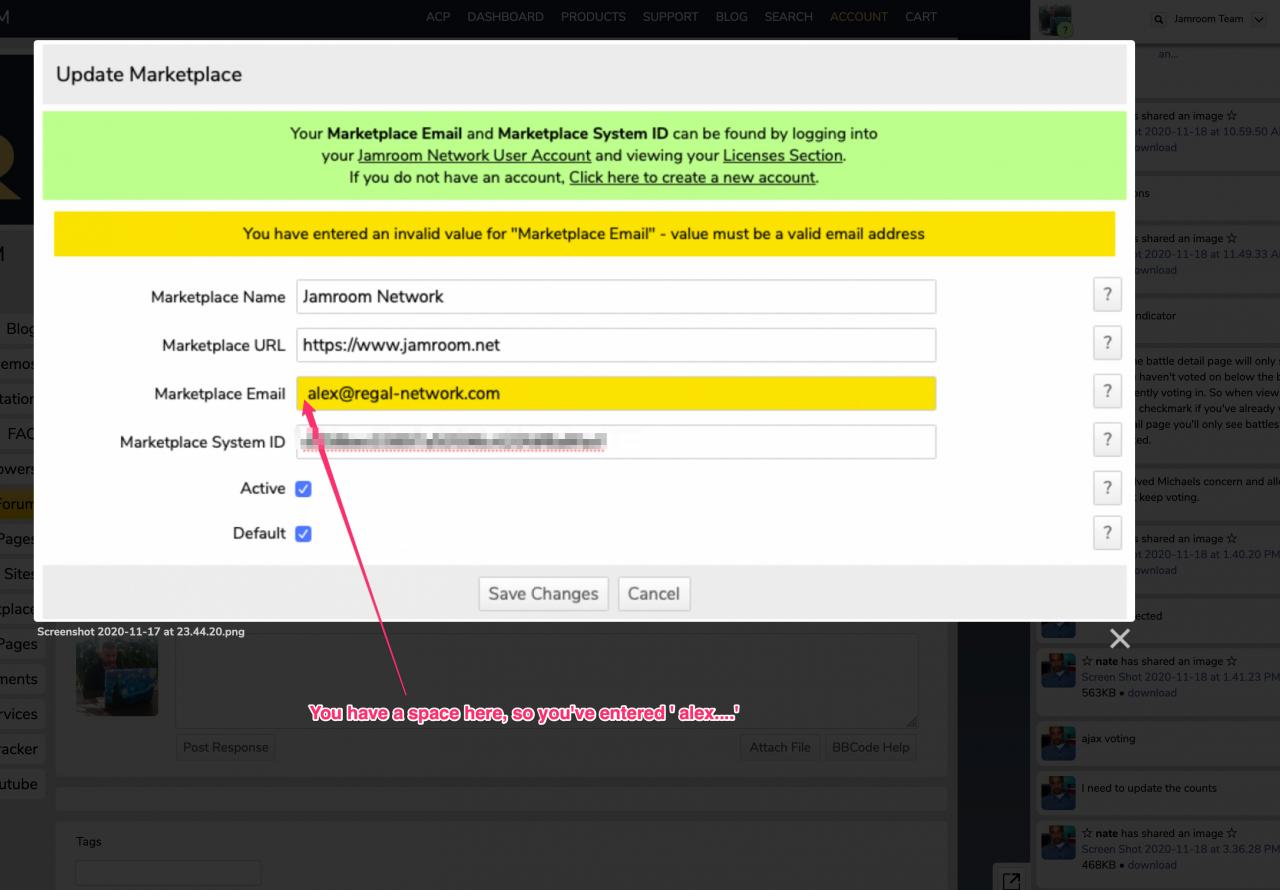The image size is (1280, 890).
Task: Click the Tags input box
Action: point(168,872)
